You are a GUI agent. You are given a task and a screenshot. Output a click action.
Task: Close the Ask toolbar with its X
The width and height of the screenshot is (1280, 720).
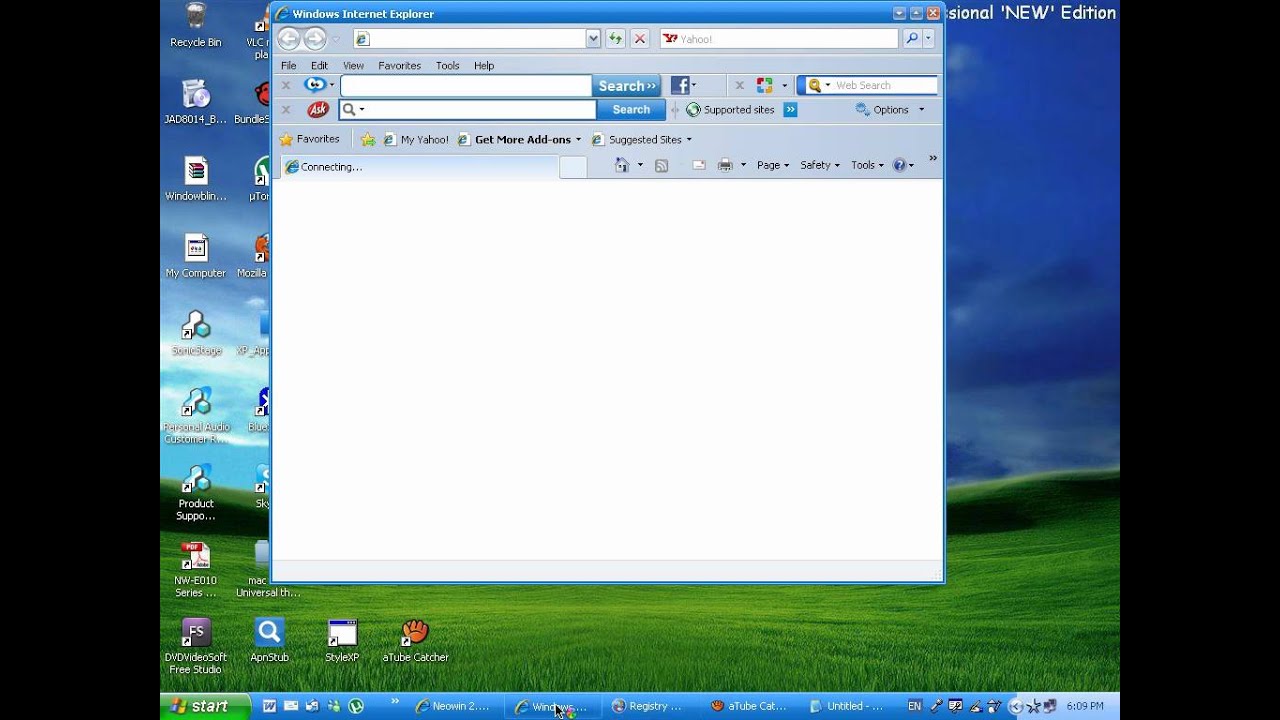click(286, 110)
